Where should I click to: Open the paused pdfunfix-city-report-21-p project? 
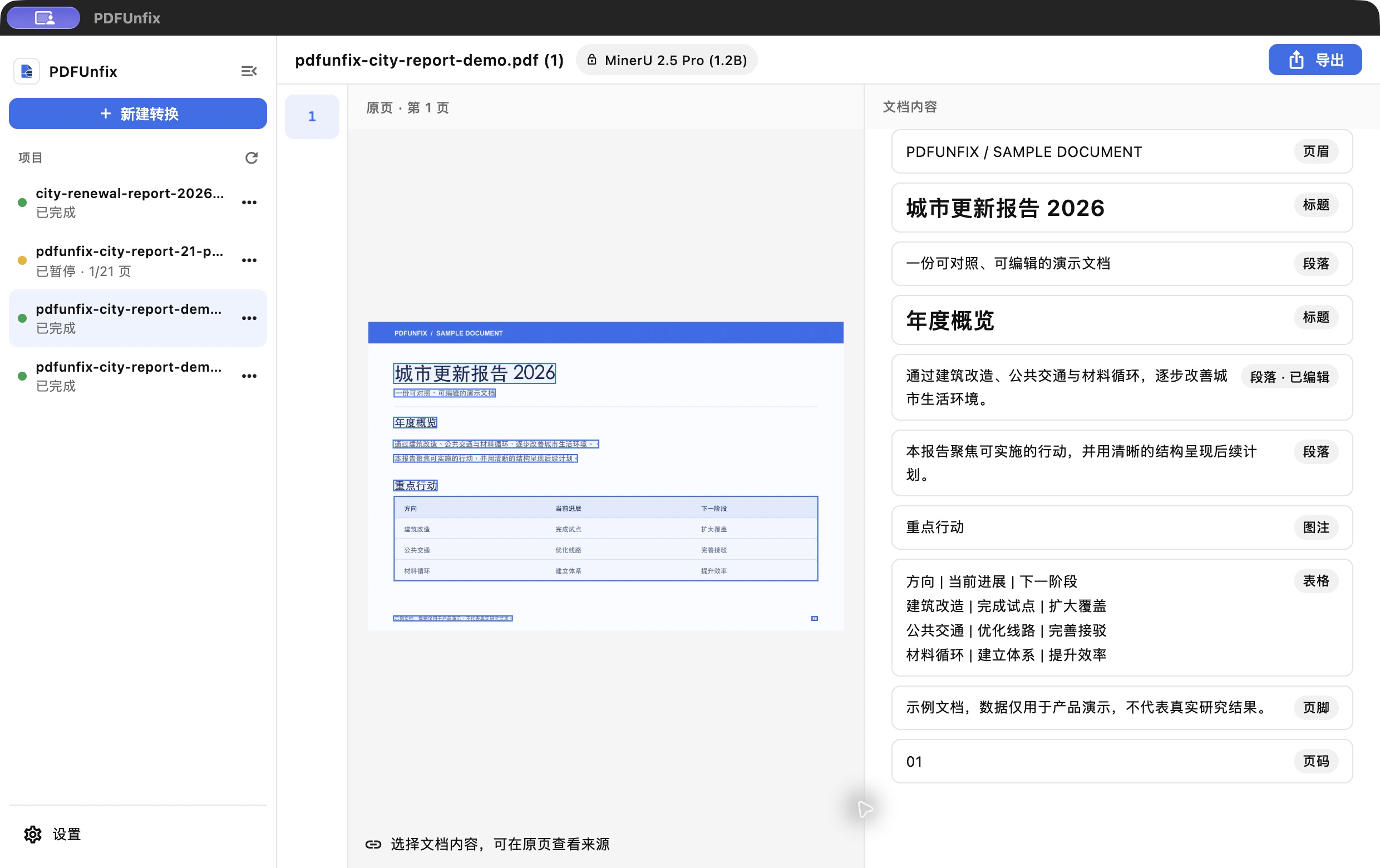tap(137, 260)
